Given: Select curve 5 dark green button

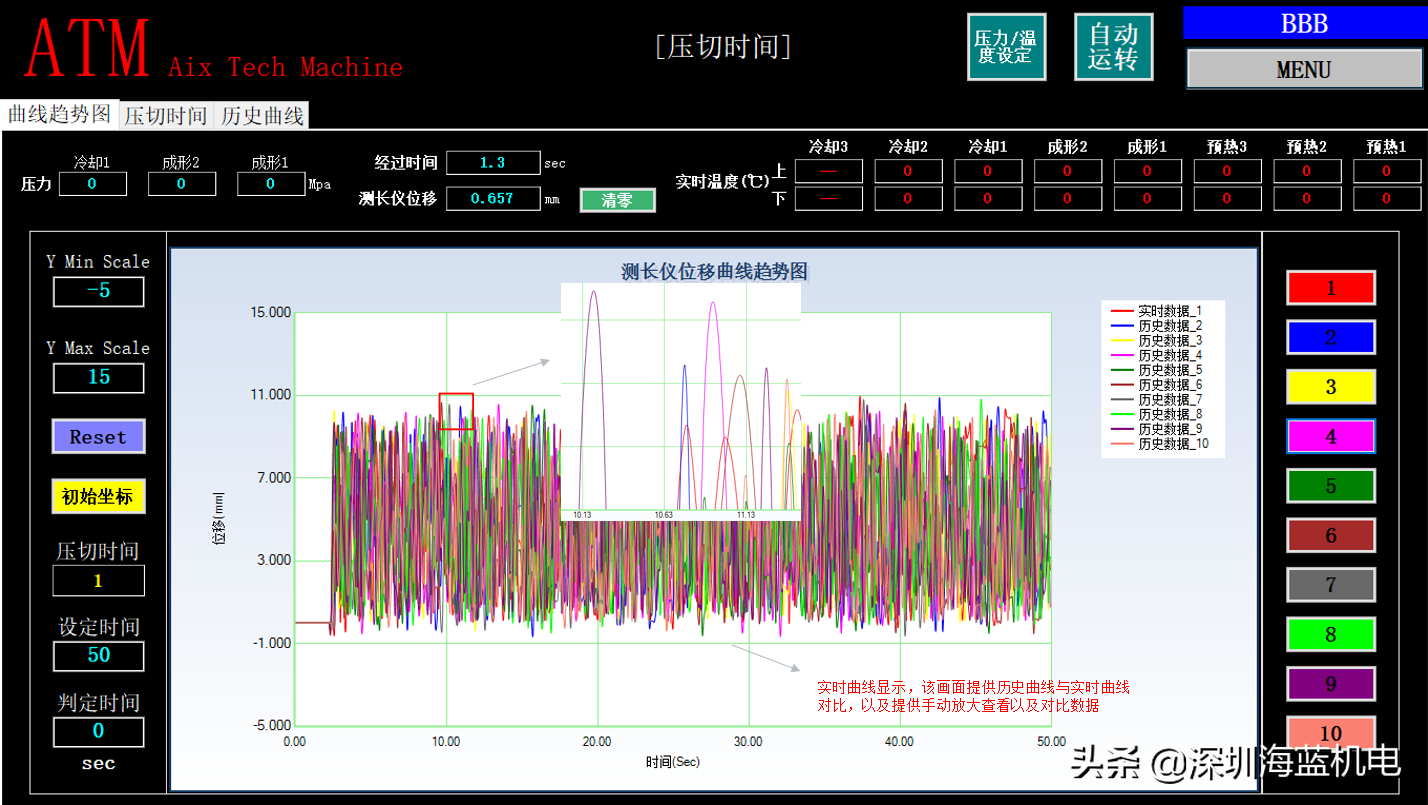Looking at the screenshot, I should [1330, 486].
